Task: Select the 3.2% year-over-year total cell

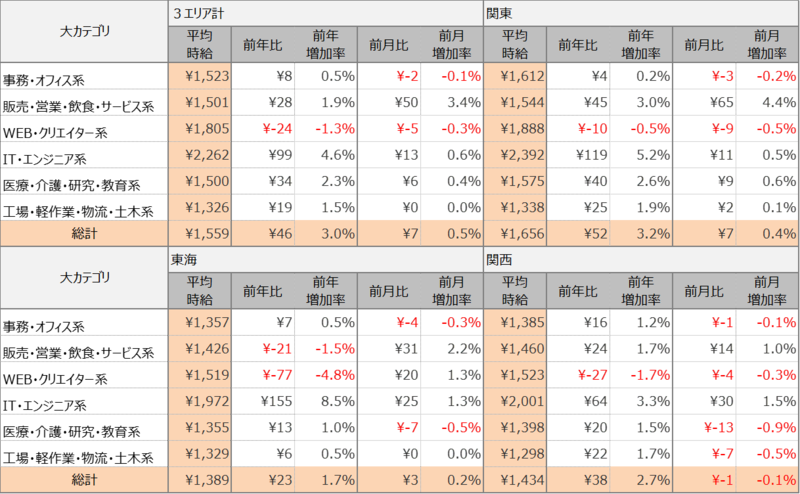Action: pos(641,232)
